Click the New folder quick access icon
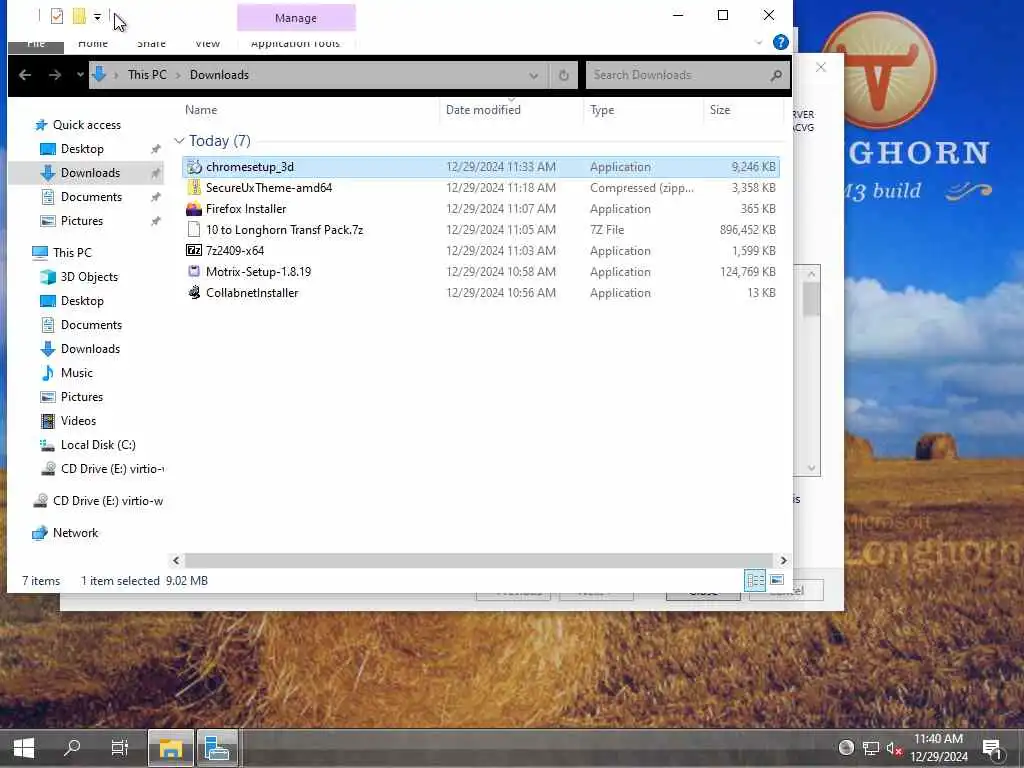 click(x=79, y=16)
